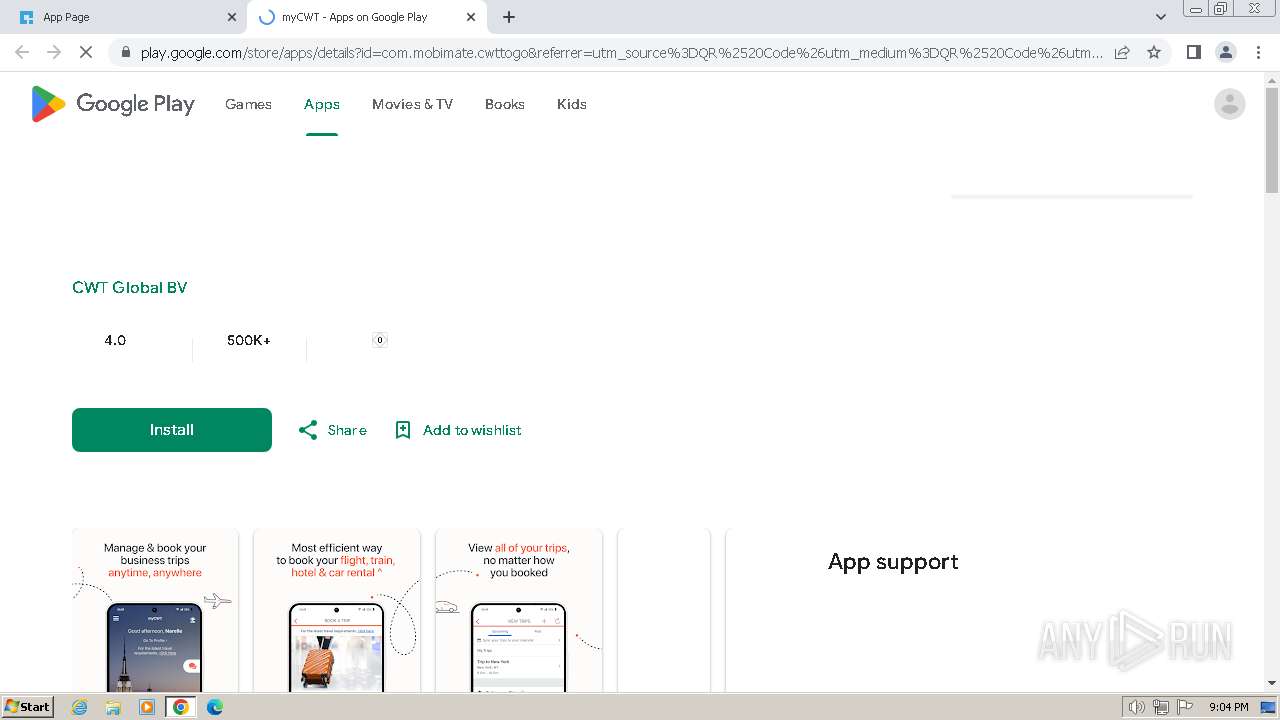Open 'Manage & book your business trips' screenshot

pyautogui.click(x=155, y=610)
